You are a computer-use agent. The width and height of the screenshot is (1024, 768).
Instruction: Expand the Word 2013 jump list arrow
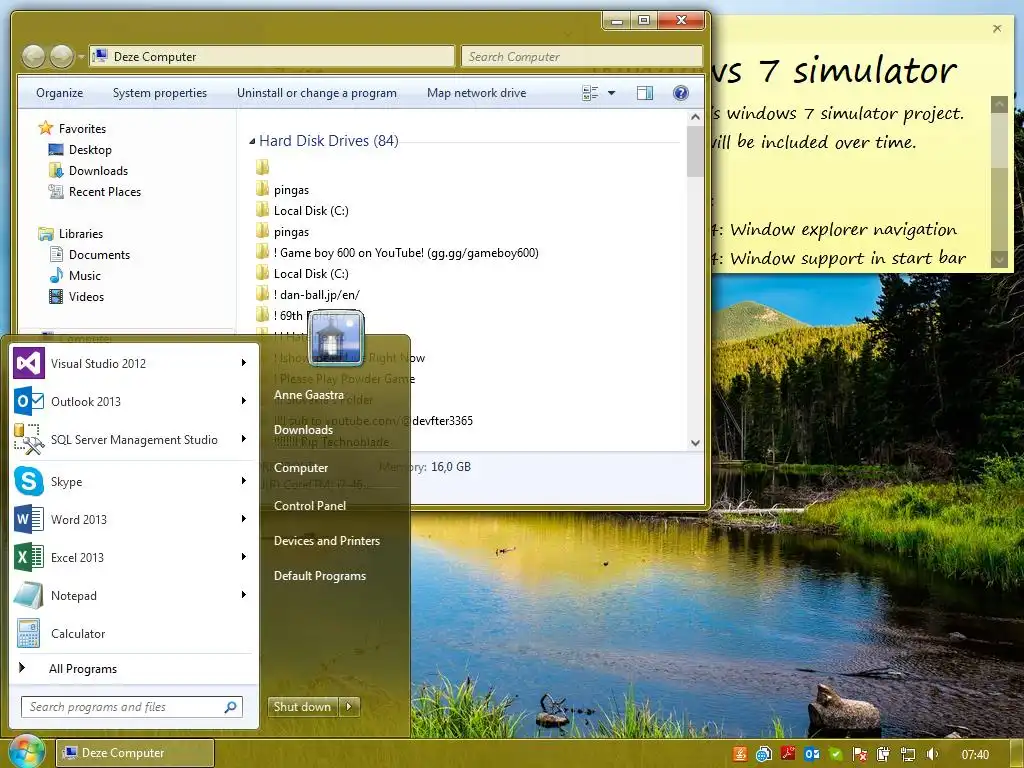coord(244,519)
